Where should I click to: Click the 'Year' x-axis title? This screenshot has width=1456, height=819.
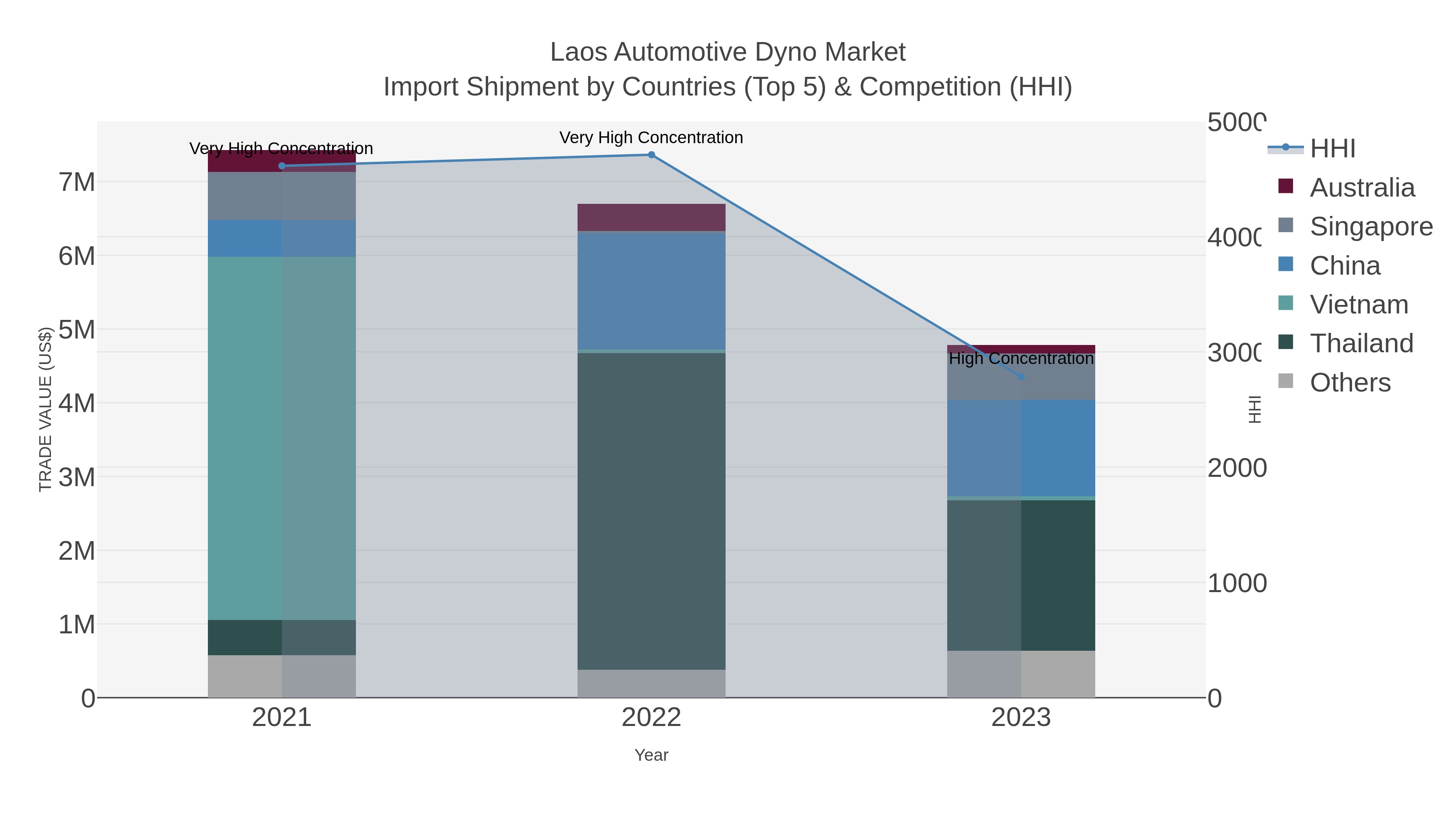[651, 755]
